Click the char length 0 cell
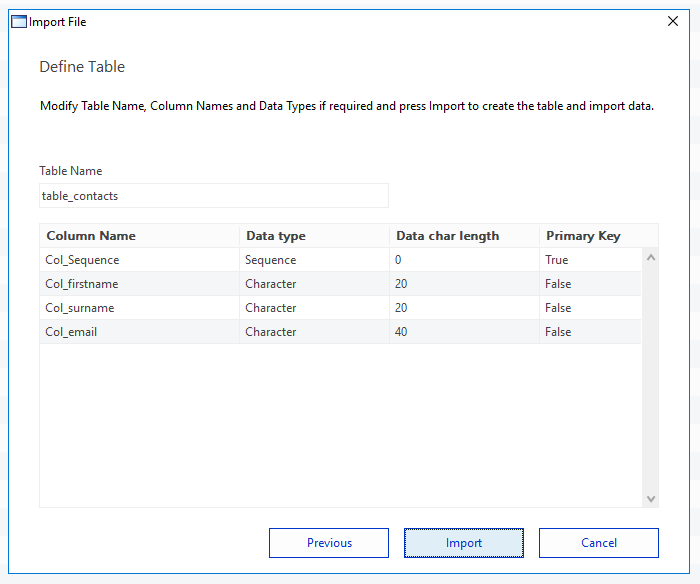The width and height of the screenshot is (700, 584). point(464,260)
